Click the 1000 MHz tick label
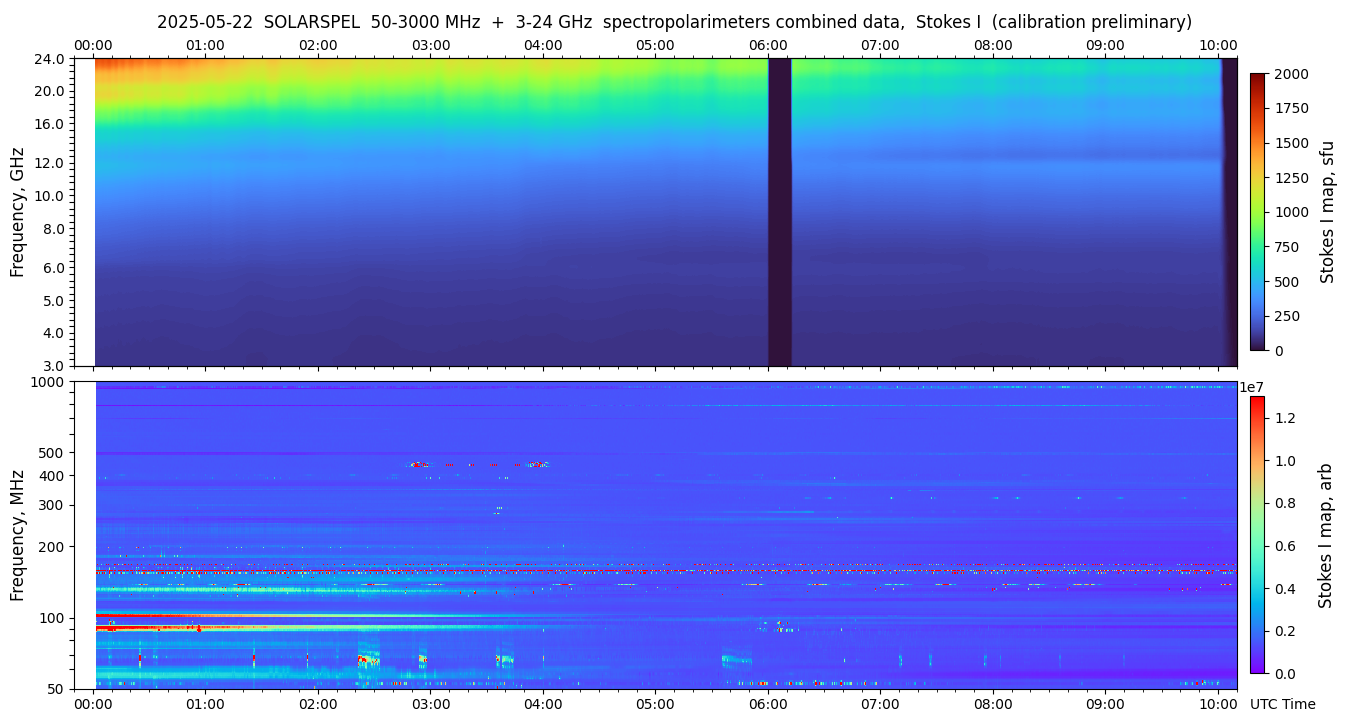Viewport: 1350px width, 725px height. pos(47,382)
